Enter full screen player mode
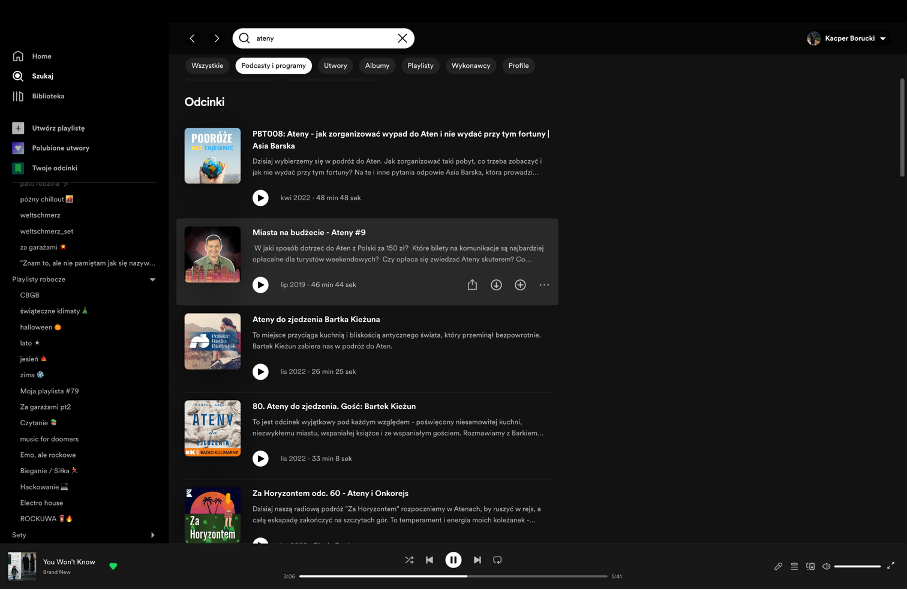 pos(890,566)
